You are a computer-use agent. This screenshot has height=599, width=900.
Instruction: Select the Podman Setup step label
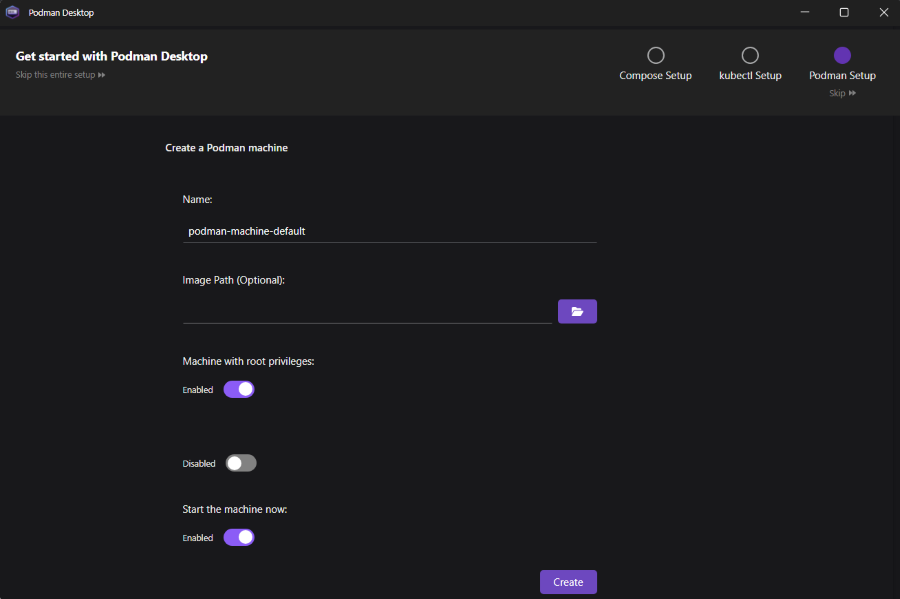(842, 76)
